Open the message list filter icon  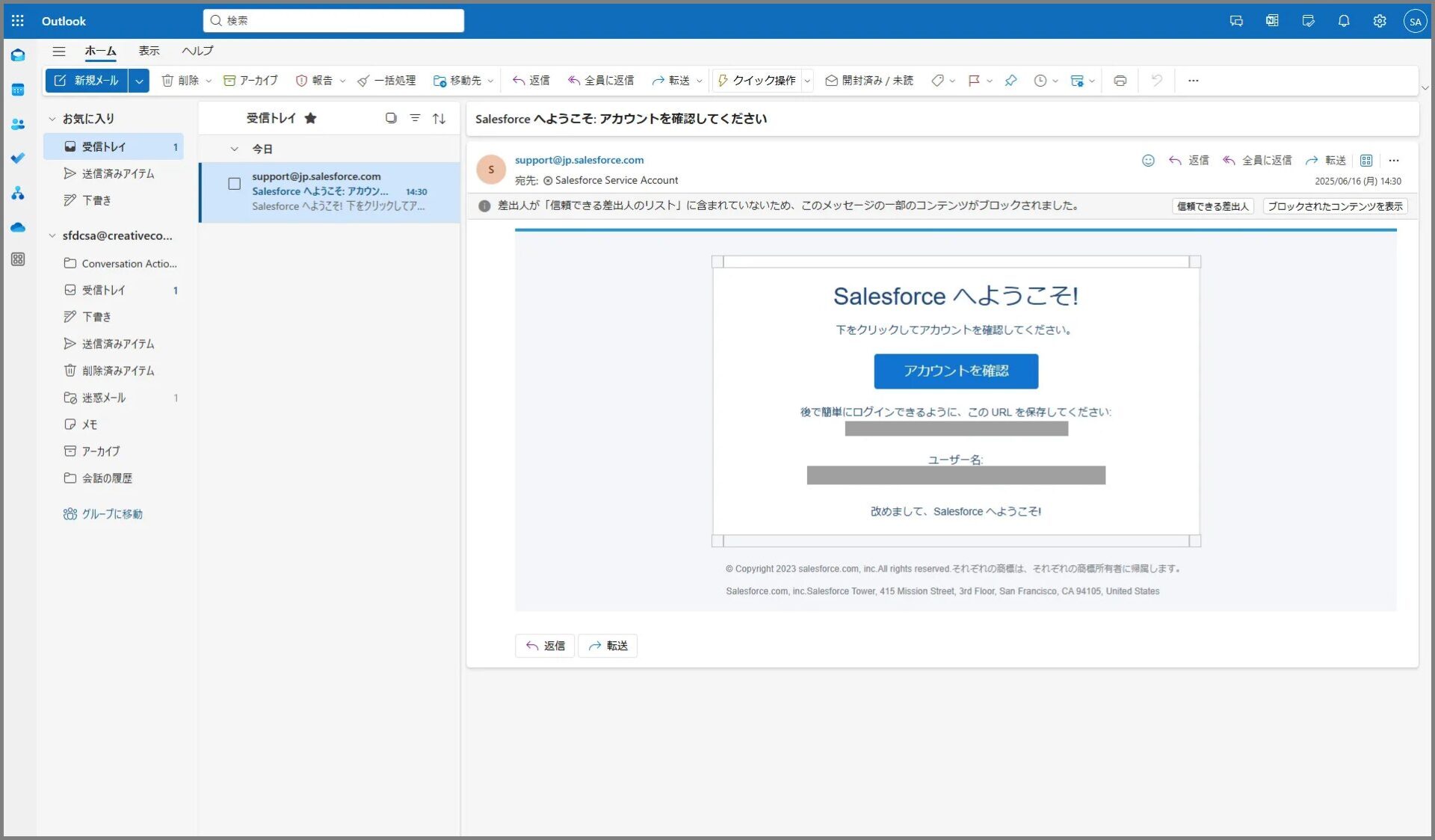(x=415, y=118)
